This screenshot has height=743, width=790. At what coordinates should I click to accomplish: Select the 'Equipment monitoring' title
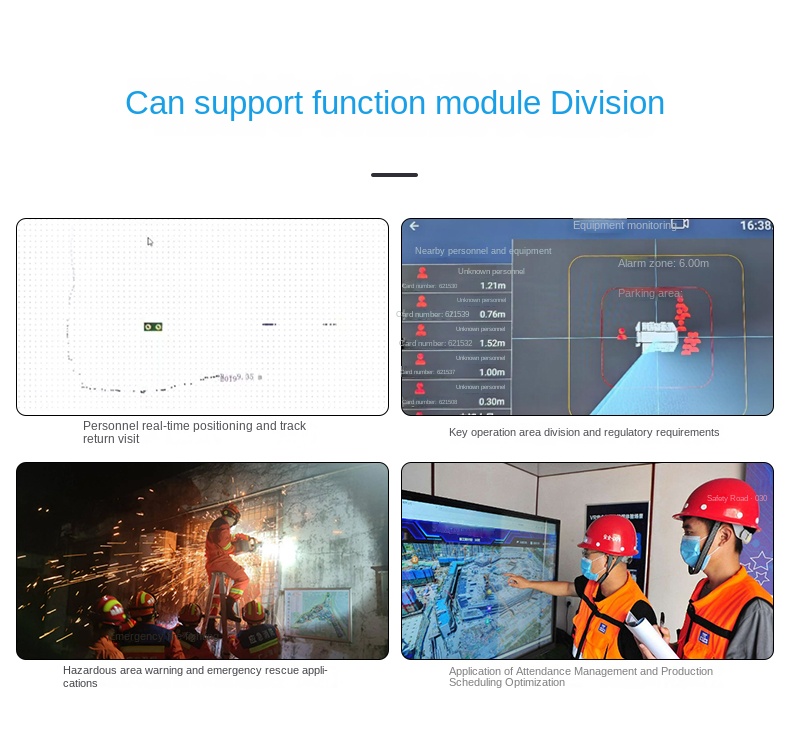click(624, 225)
